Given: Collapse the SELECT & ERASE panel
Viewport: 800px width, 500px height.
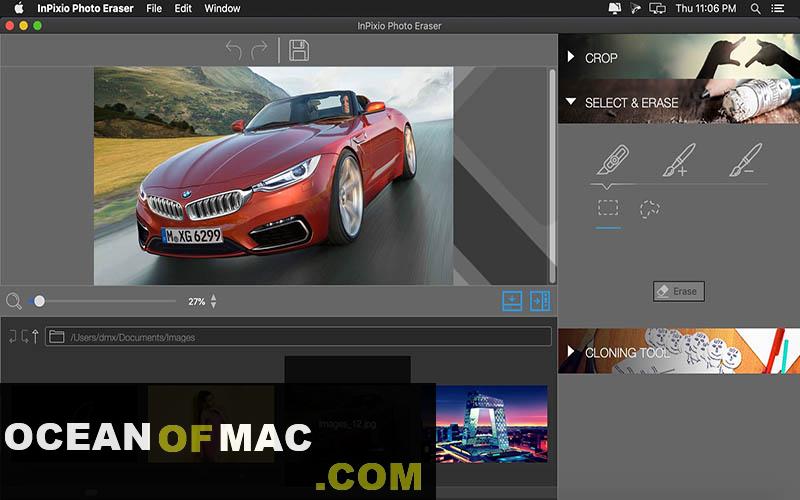Looking at the screenshot, I should 679,102.
